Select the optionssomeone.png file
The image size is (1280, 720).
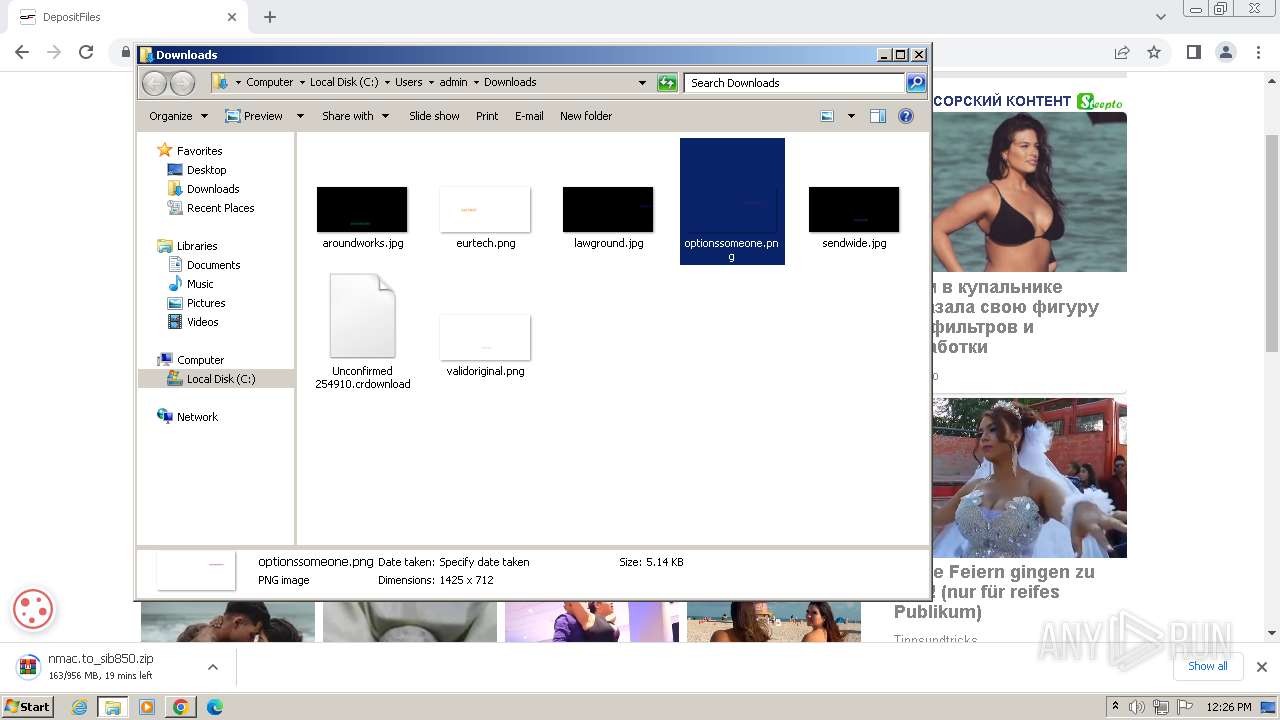732,202
